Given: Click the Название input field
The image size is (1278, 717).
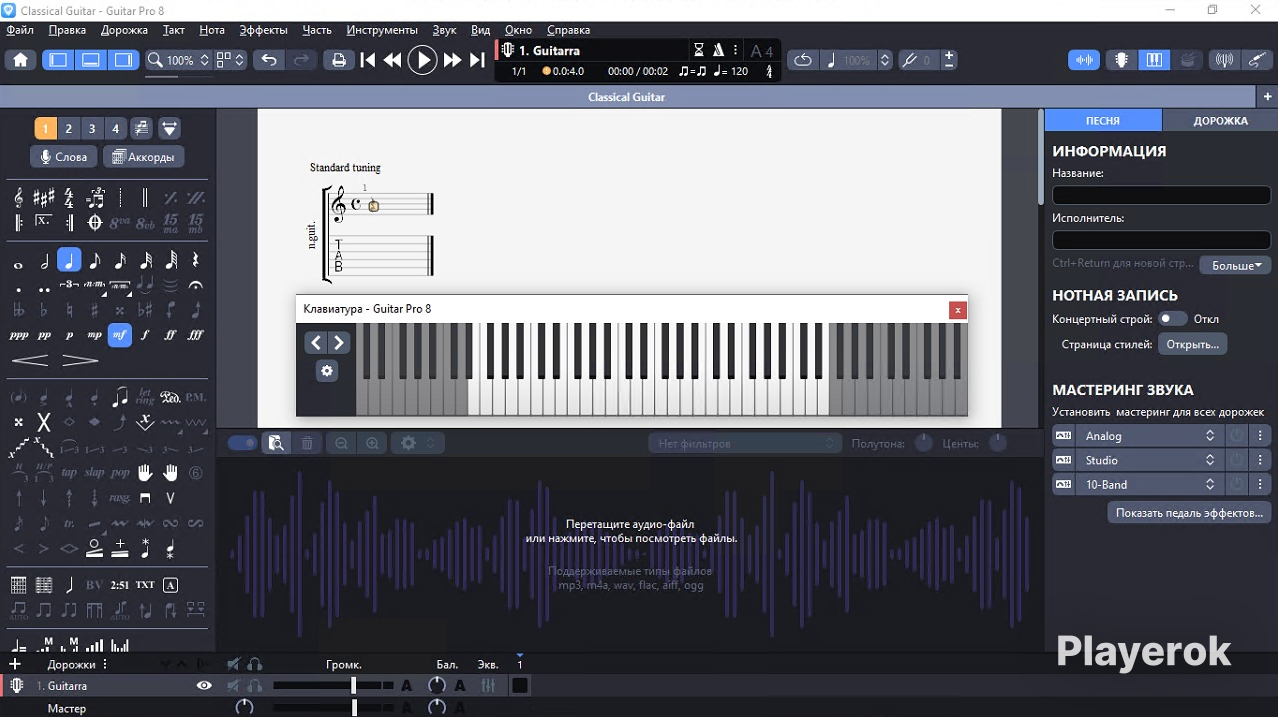Looking at the screenshot, I should coord(1161,195).
